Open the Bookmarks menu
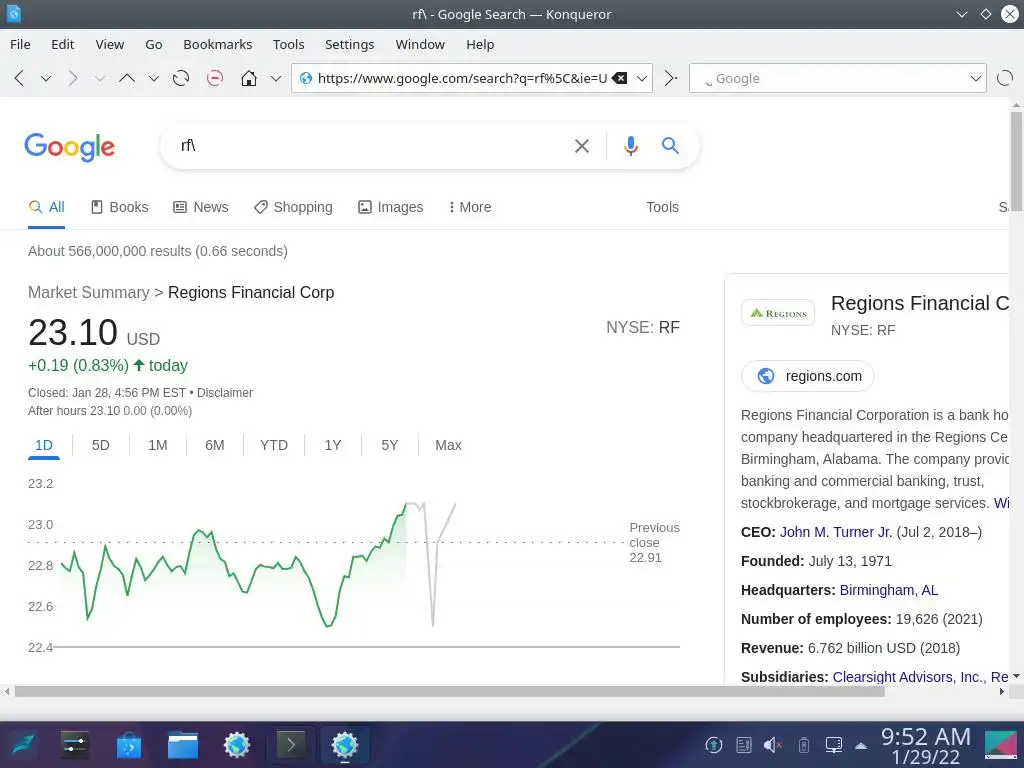 (x=217, y=44)
